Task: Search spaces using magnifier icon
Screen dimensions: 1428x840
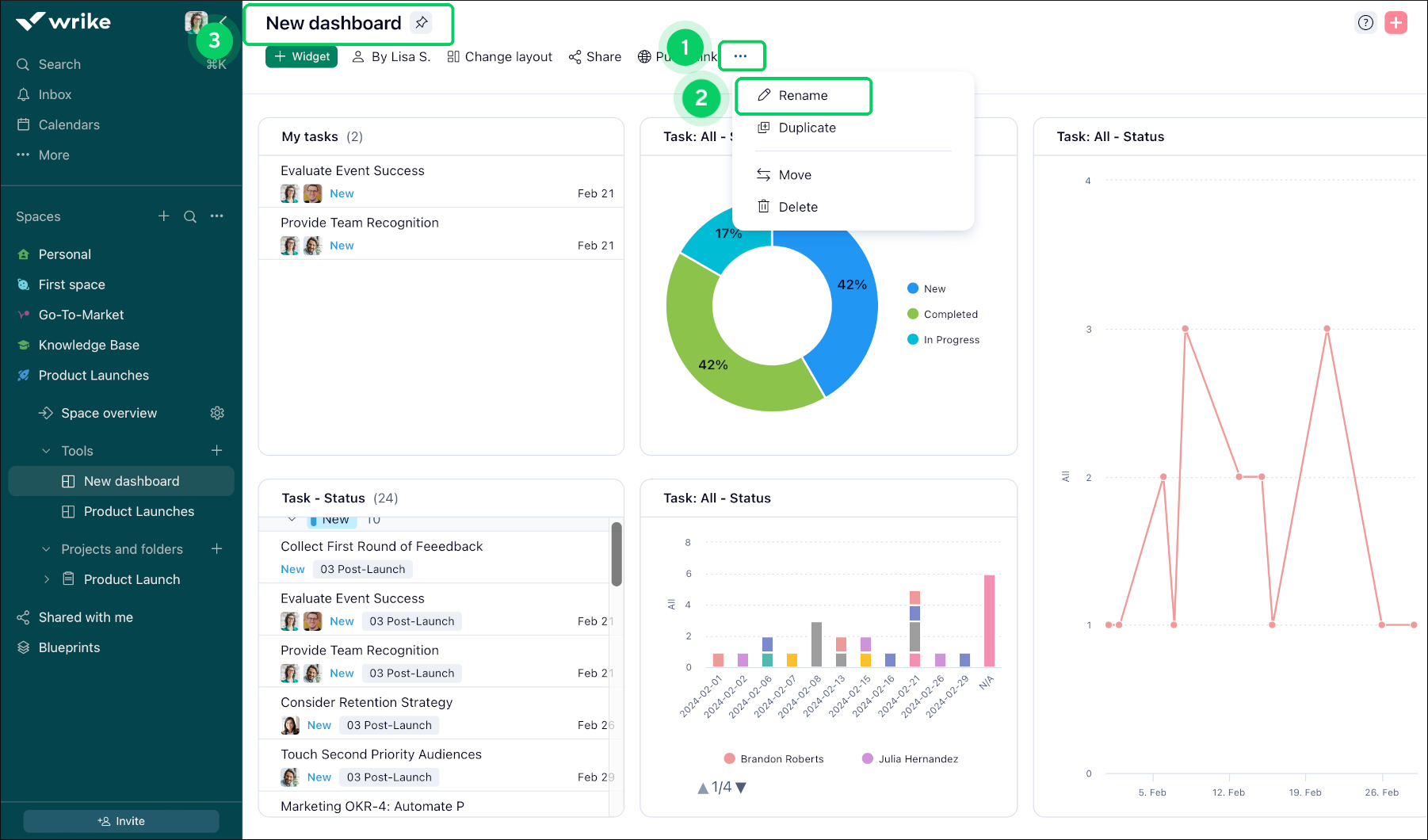Action: (190, 216)
